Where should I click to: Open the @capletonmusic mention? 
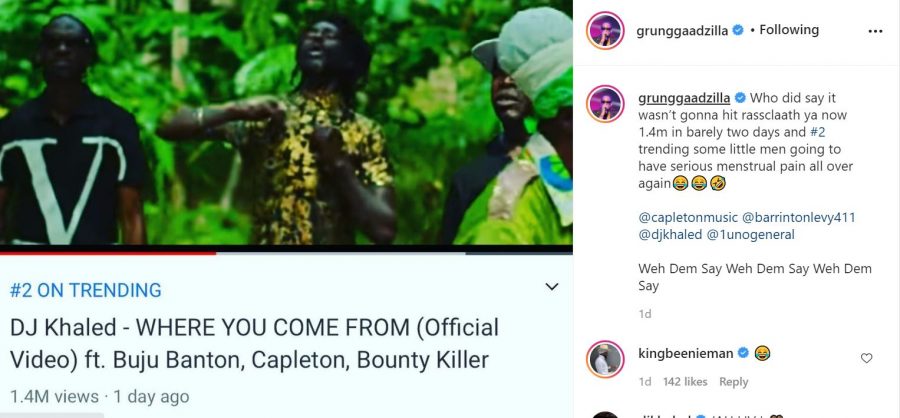point(687,218)
